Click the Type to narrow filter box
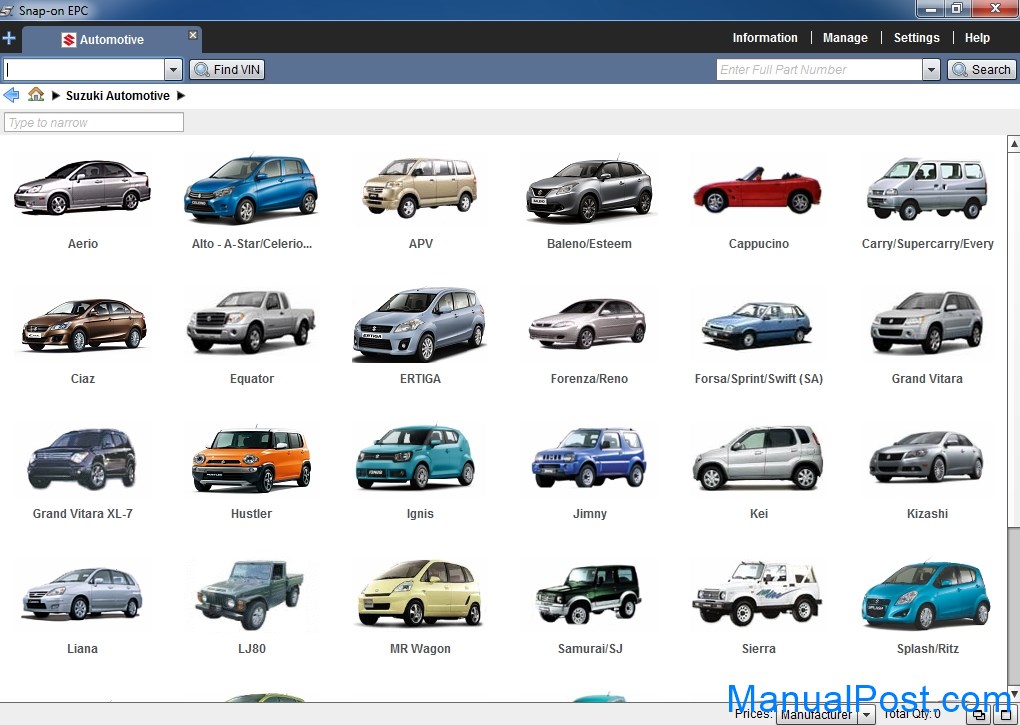Viewport: 1020px width, 725px height. pyautogui.click(x=94, y=122)
